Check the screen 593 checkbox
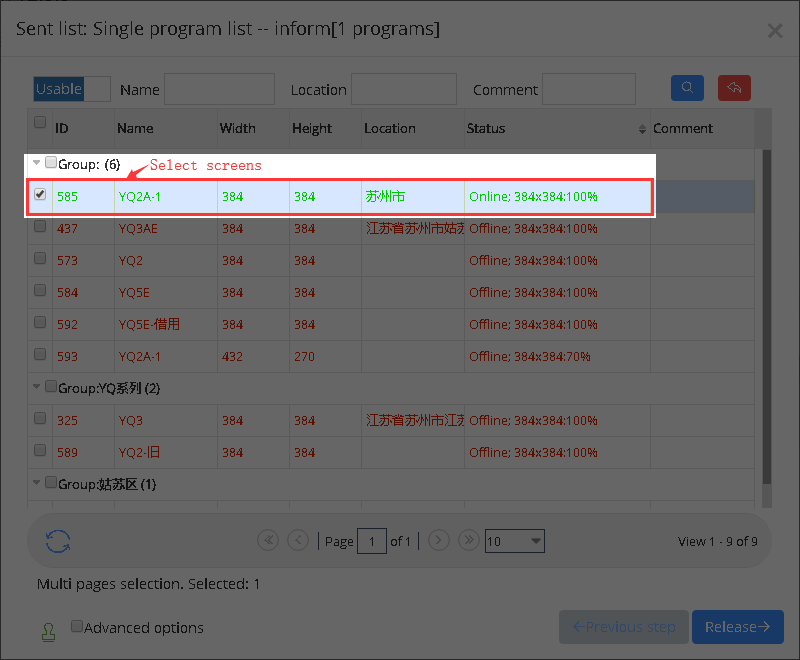 point(40,354)
